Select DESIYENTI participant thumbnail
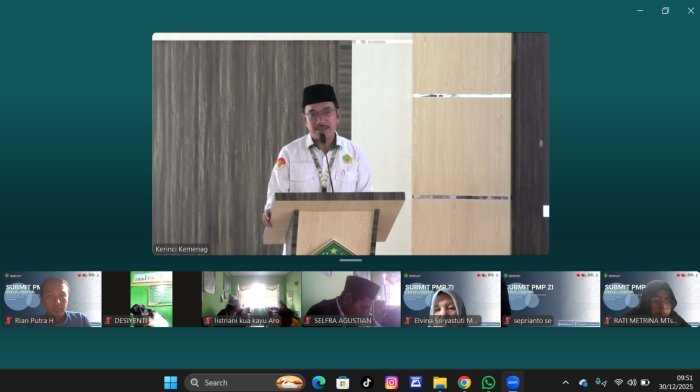Screen dimensions: 700x392 [x=151, y=299]
